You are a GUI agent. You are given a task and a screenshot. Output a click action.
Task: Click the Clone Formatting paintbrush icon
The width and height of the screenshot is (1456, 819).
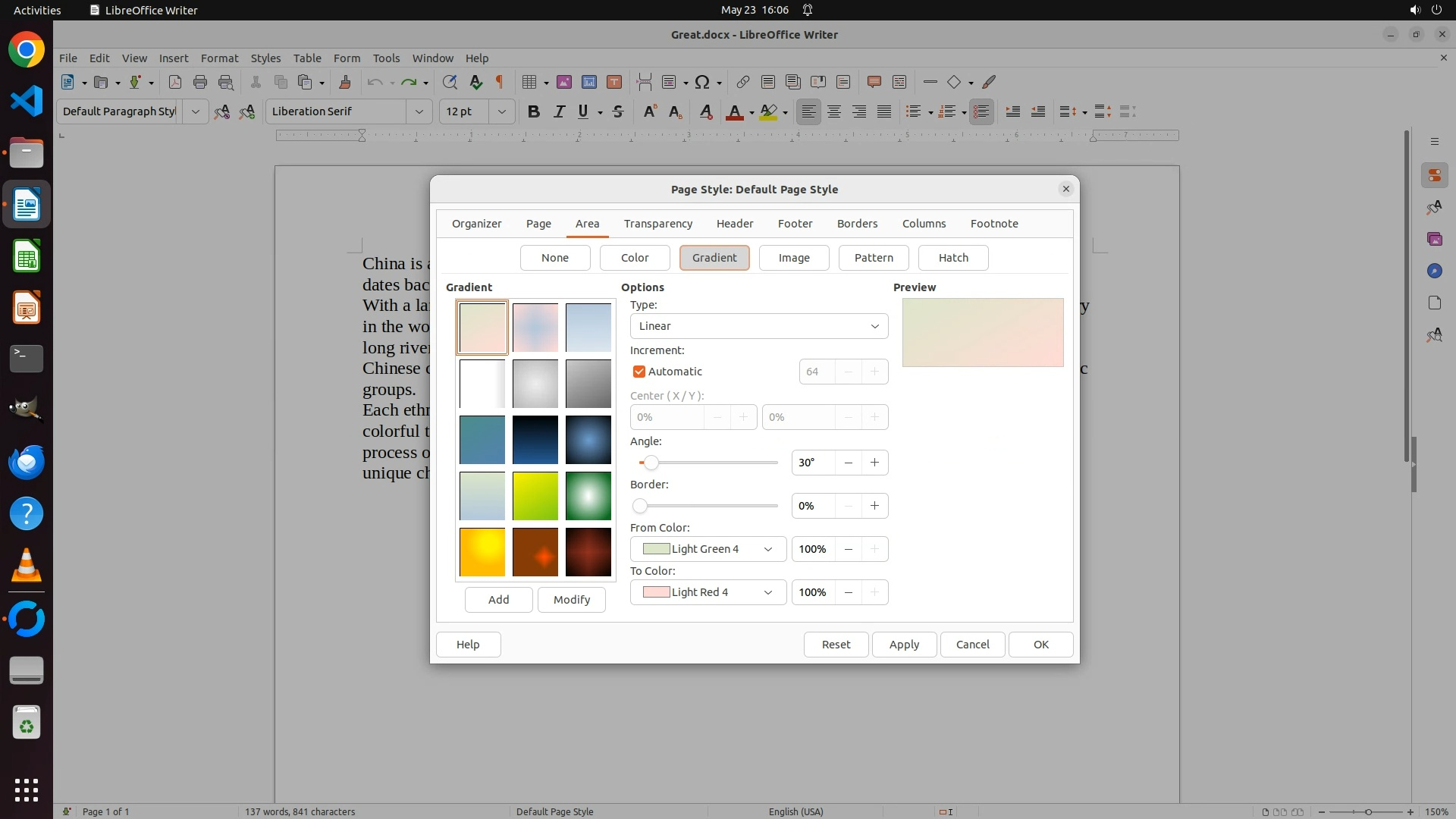tap(345, 82)
